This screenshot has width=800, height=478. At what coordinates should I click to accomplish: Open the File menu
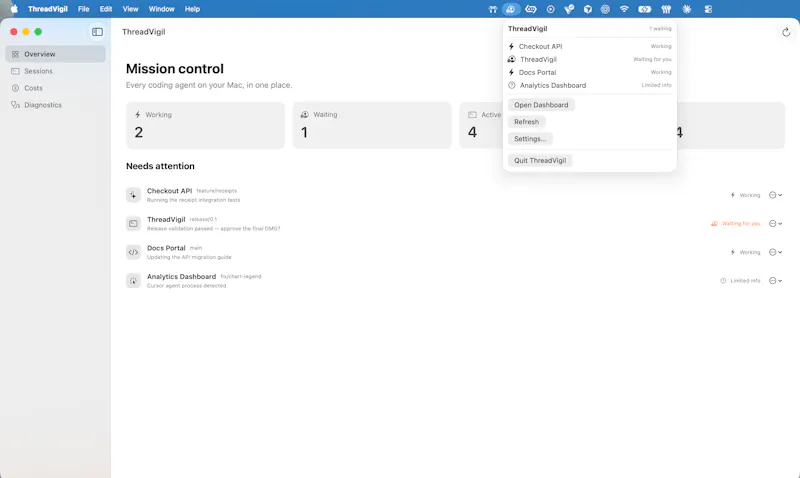click(84, 9)
